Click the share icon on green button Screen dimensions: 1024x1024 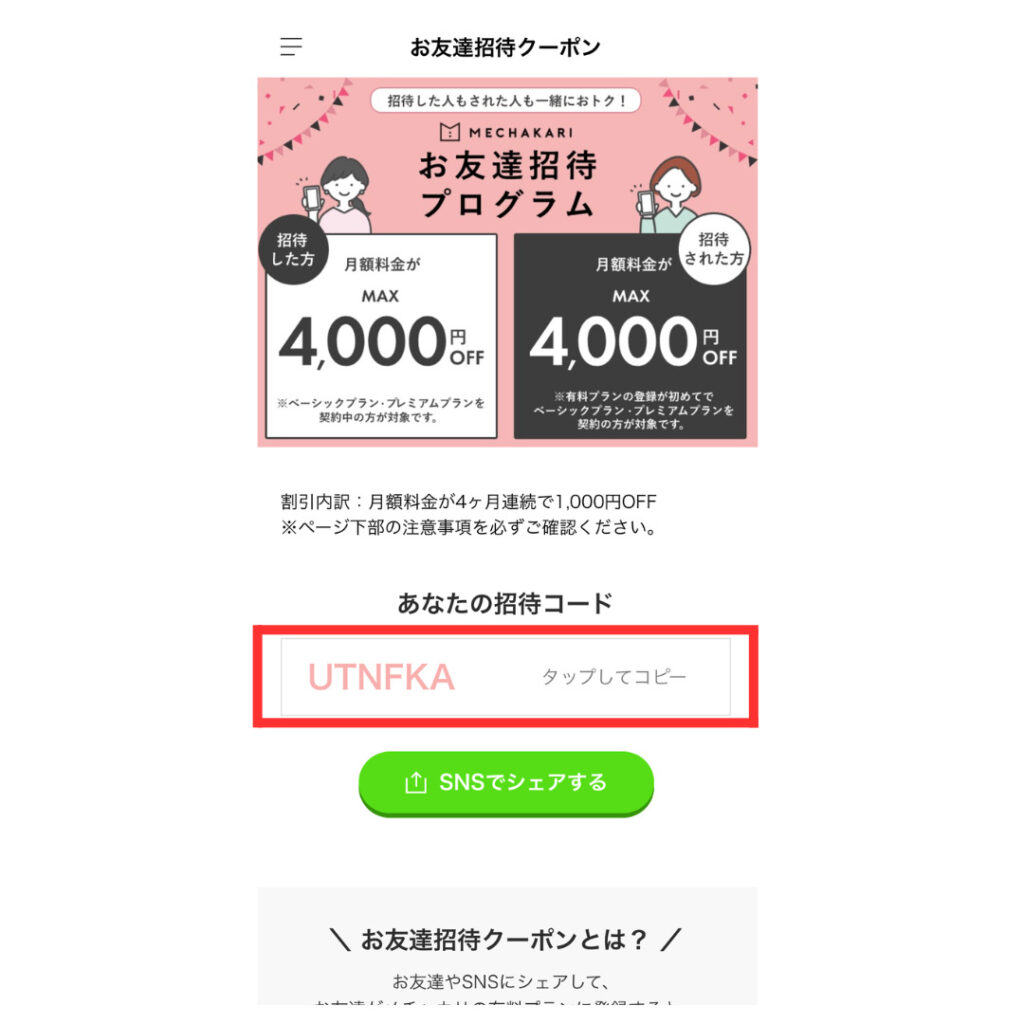click(x=415, y=782)
